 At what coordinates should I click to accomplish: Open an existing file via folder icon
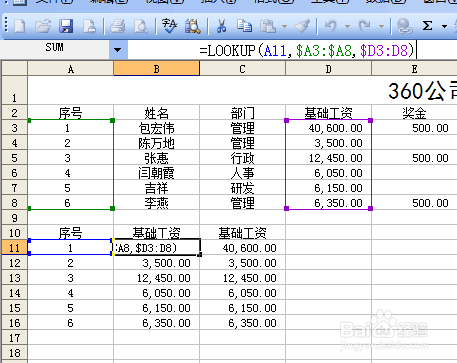(43, 26)
